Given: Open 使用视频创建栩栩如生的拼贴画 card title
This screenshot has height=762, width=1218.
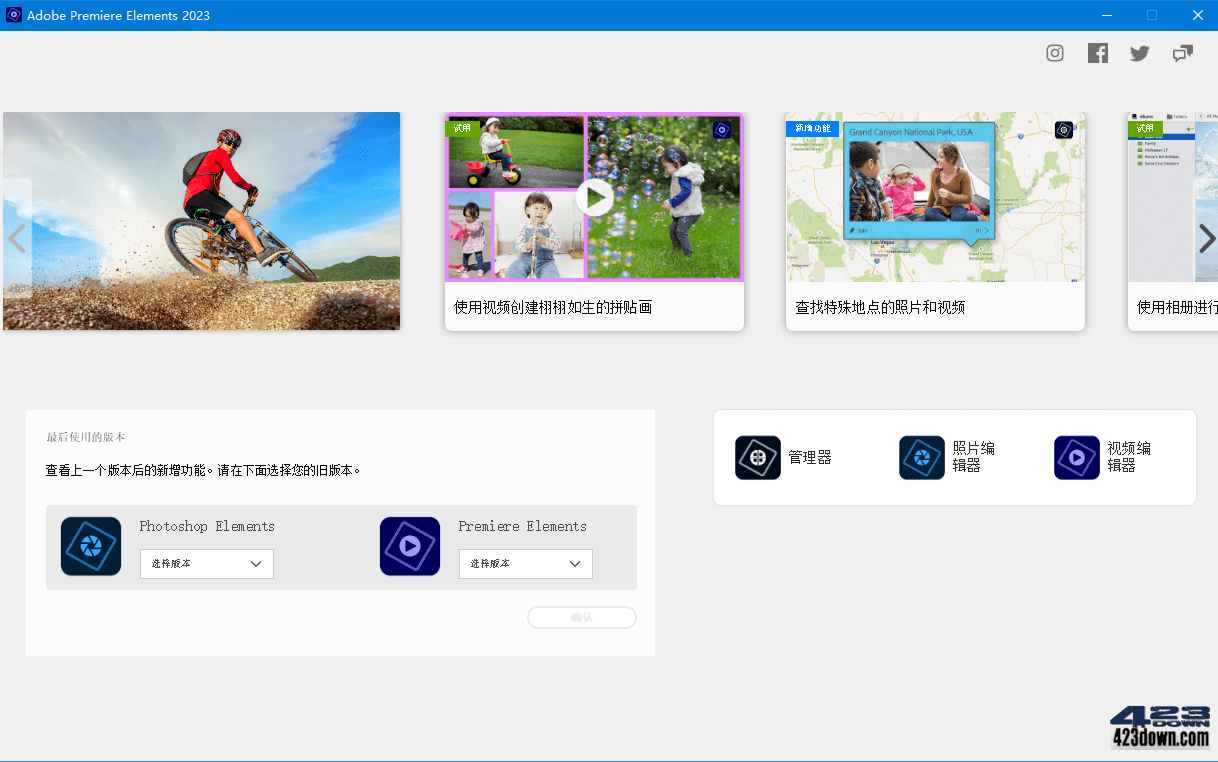Looking at the screenshot, I should (x=553, y=307).
